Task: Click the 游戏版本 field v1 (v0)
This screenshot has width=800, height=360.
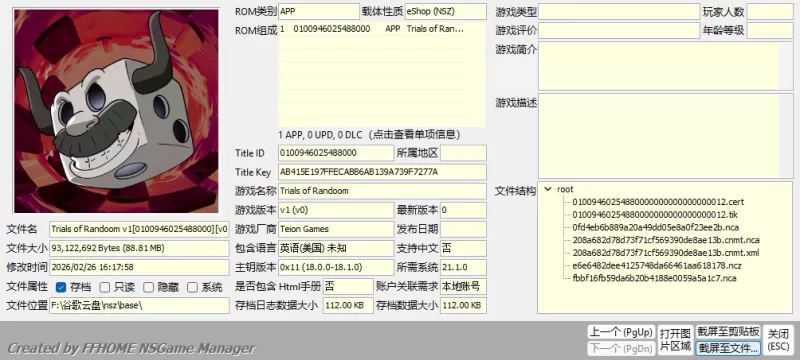Action: pos(336,210)
